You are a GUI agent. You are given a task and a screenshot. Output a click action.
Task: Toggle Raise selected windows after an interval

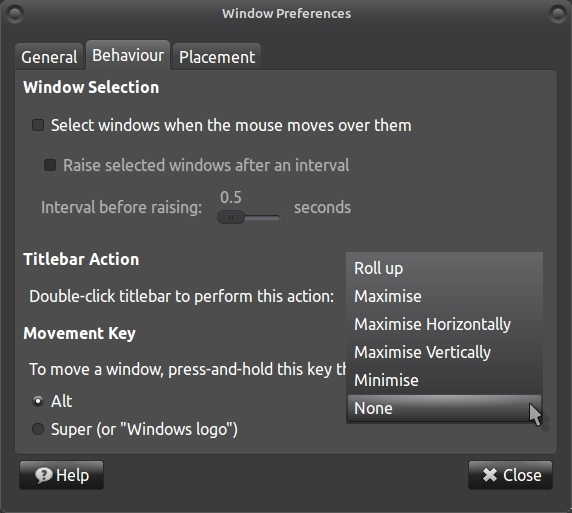tap(50, 165)
